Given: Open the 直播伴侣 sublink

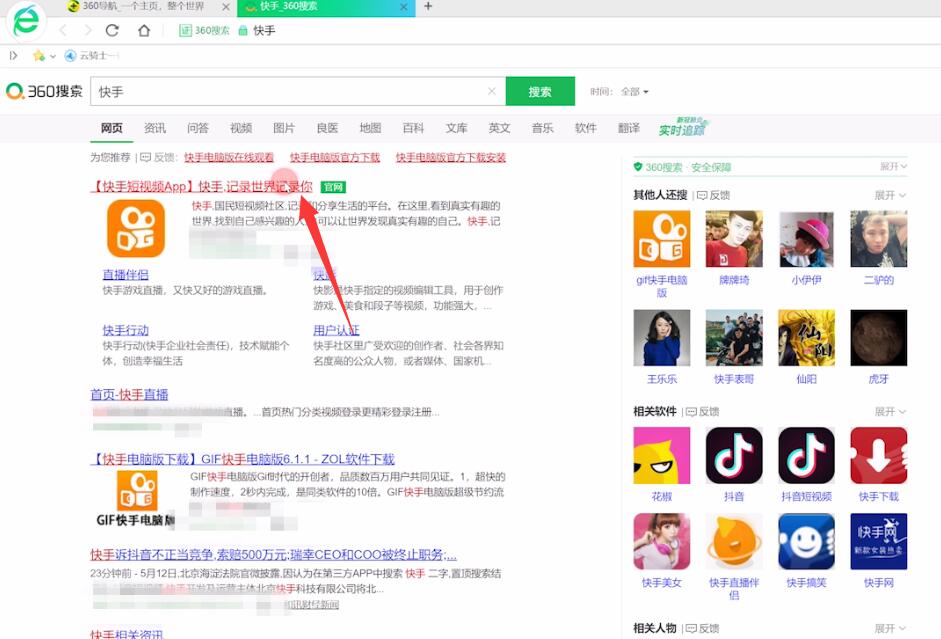Looking at the screenshot, I should [x=125, y=275].
